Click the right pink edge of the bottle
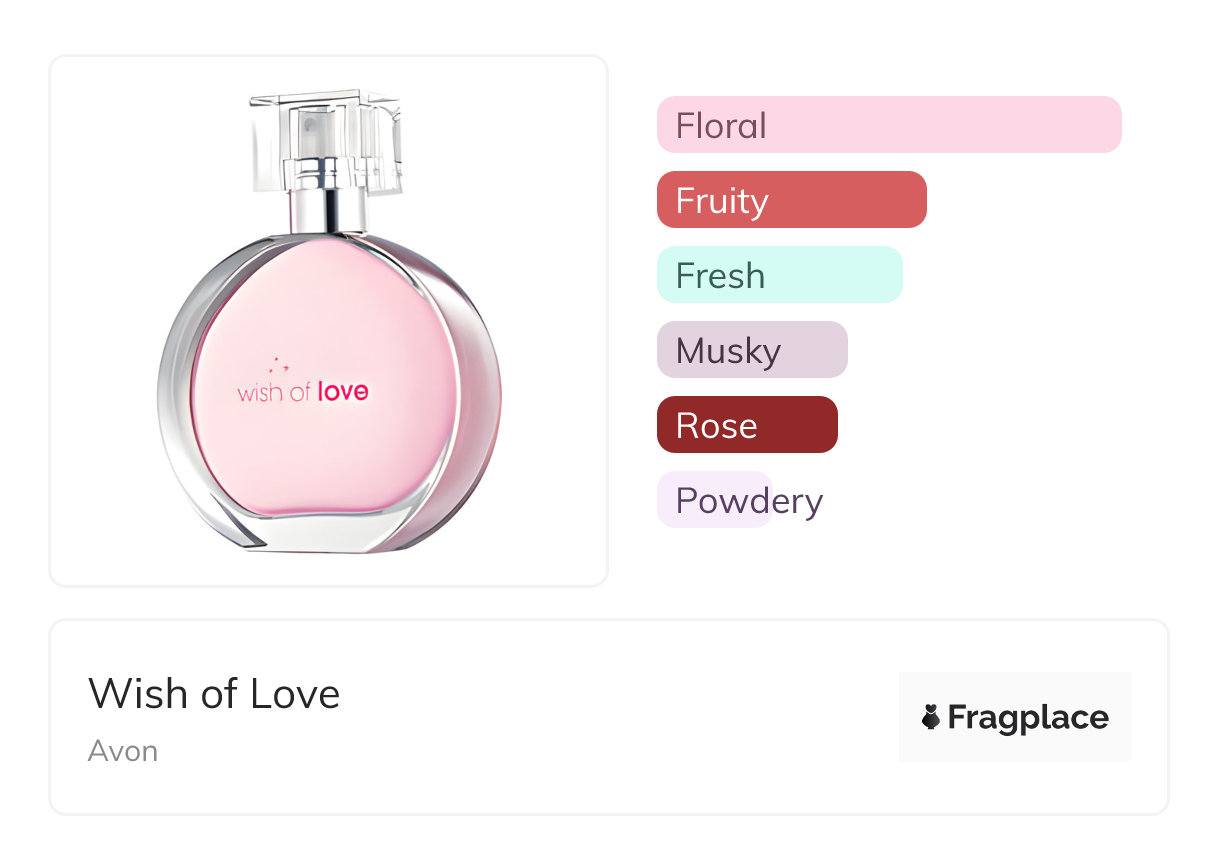 (x=484, y=400)
